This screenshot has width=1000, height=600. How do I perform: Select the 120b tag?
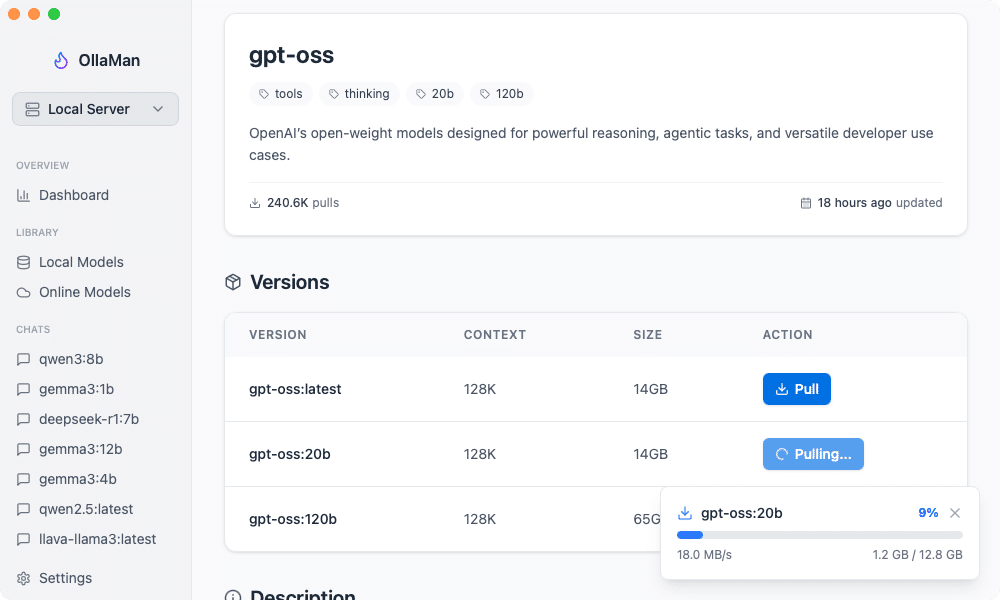[x=502, y=94]
